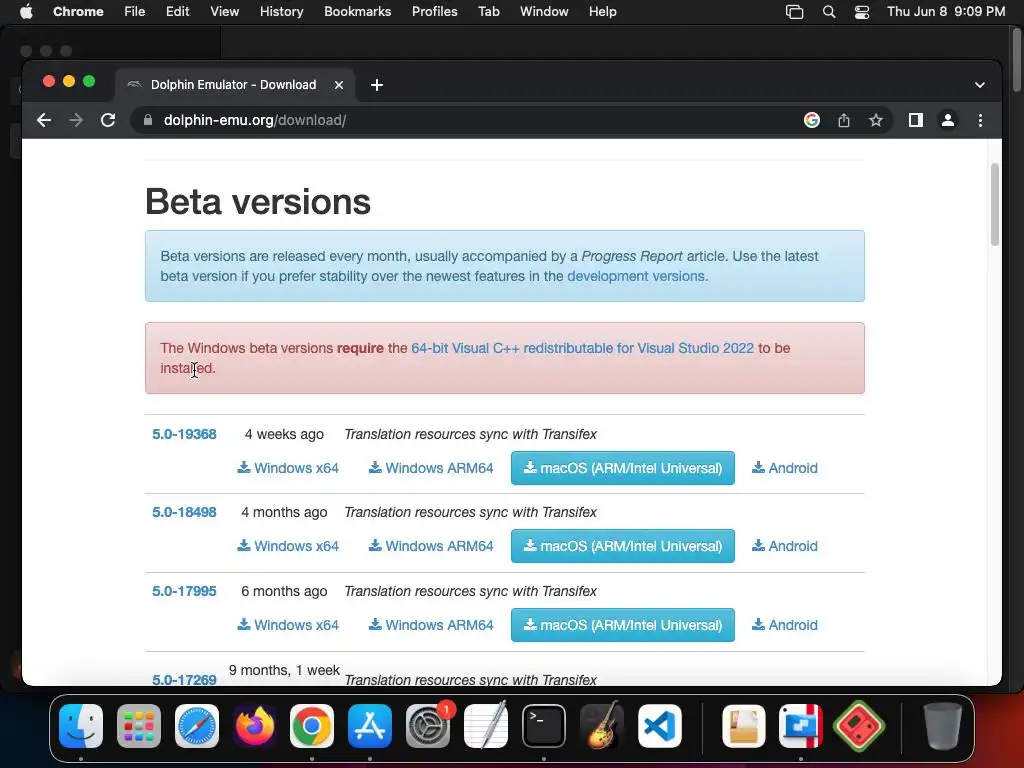Open Visual Studio Code from the dock
This screenshot has height=768, width=1024.
[659, 726]
